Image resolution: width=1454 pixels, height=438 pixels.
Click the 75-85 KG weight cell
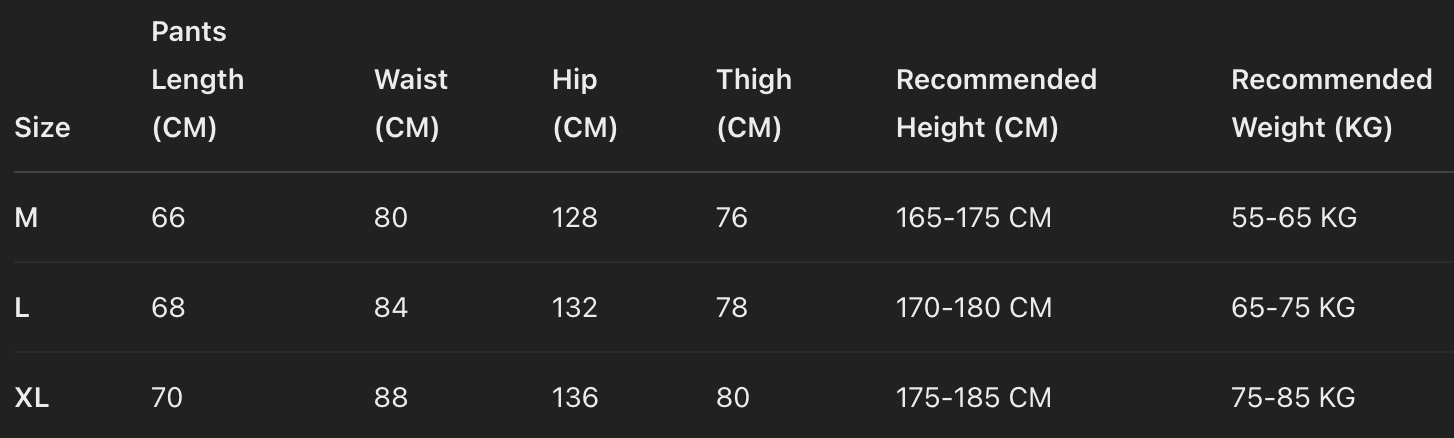click(x=1293, y=398)
